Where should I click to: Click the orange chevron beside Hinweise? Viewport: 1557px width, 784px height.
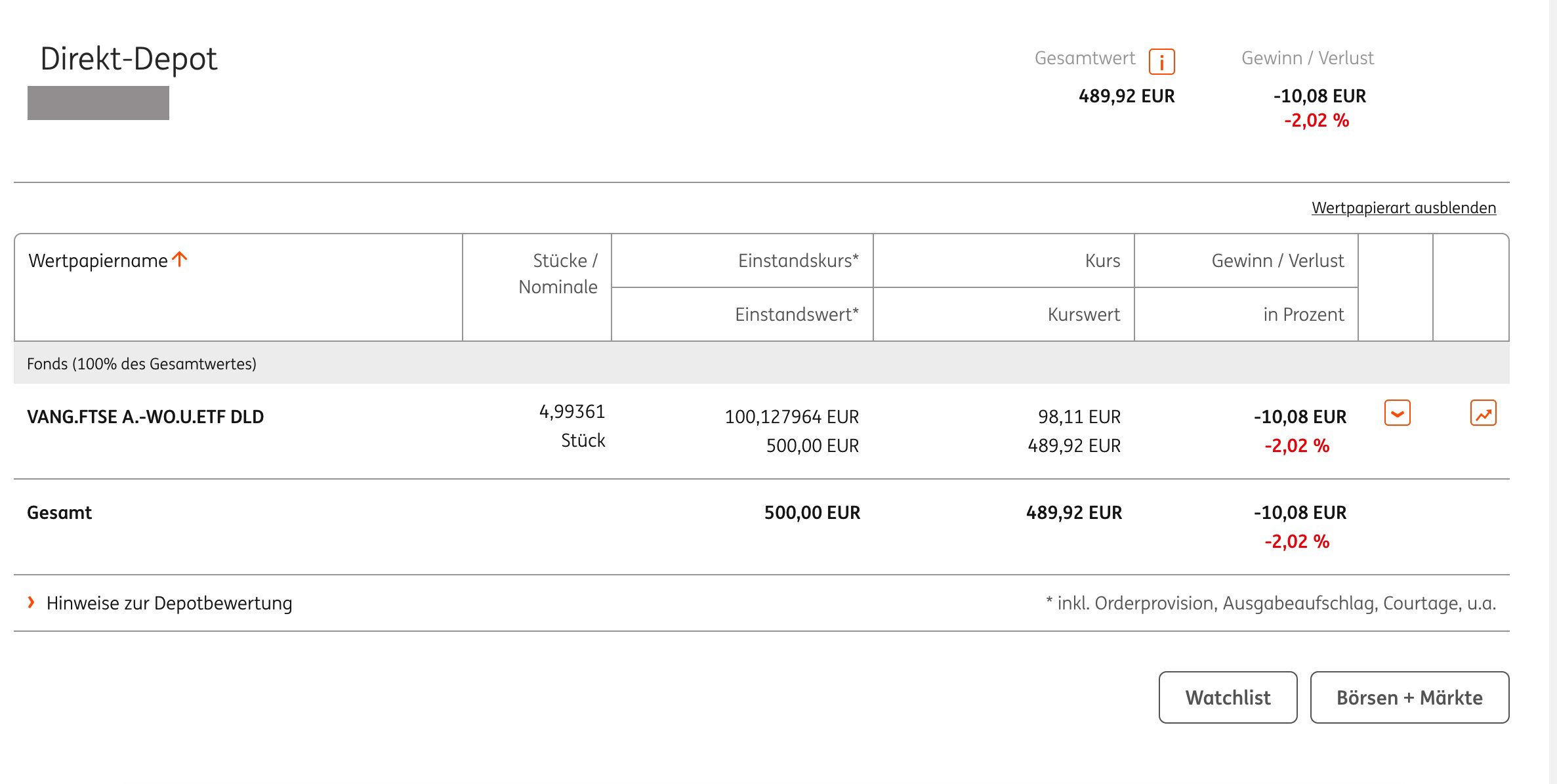coord(31,602)
